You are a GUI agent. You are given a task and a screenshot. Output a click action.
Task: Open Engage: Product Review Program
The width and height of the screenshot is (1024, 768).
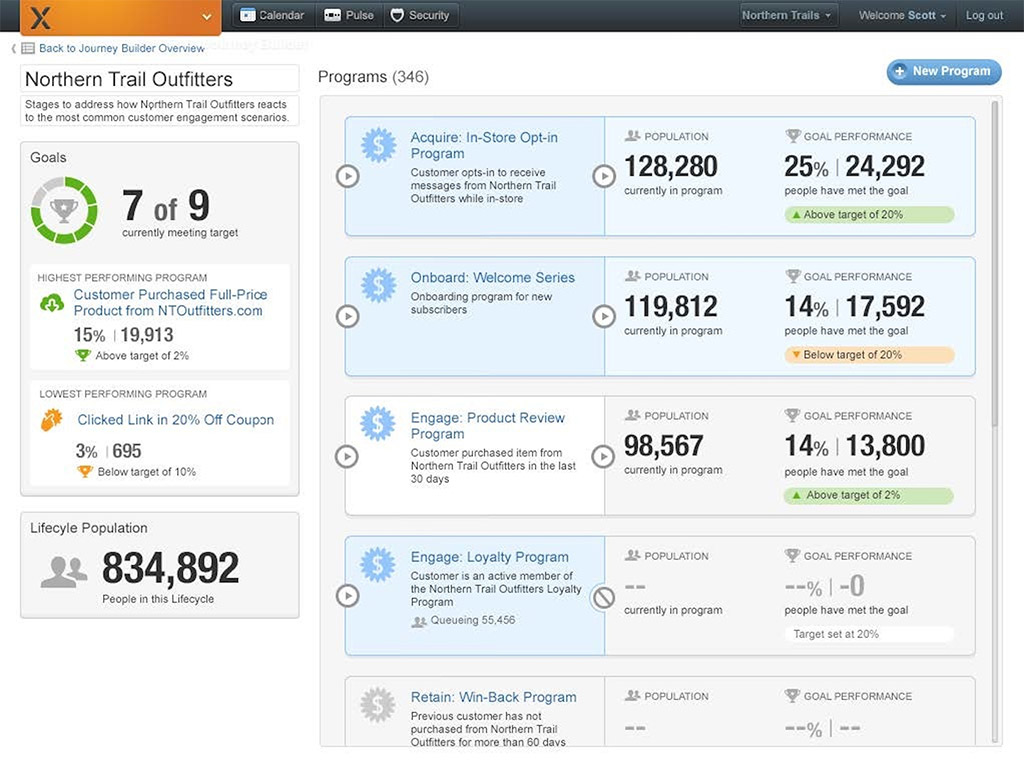coord(487,426)
